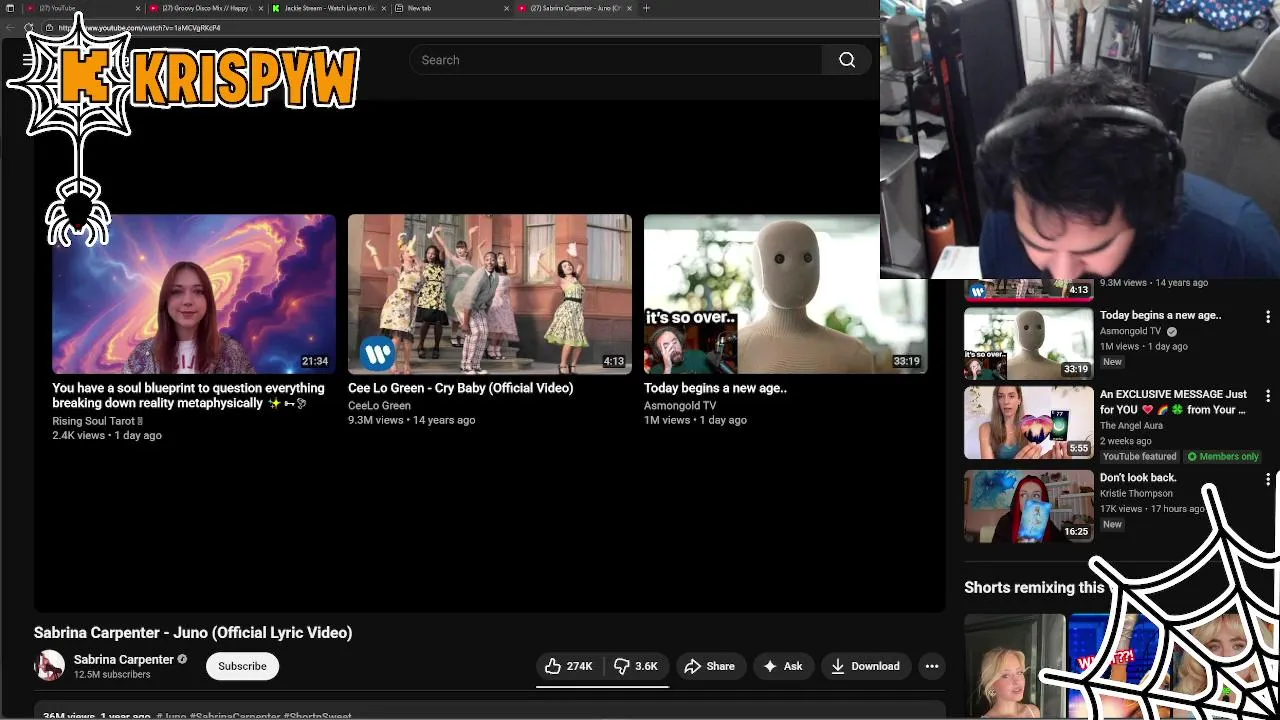Click the '12.5M subscribers' text
The image size is (1280, 720).
click(112, 675)
